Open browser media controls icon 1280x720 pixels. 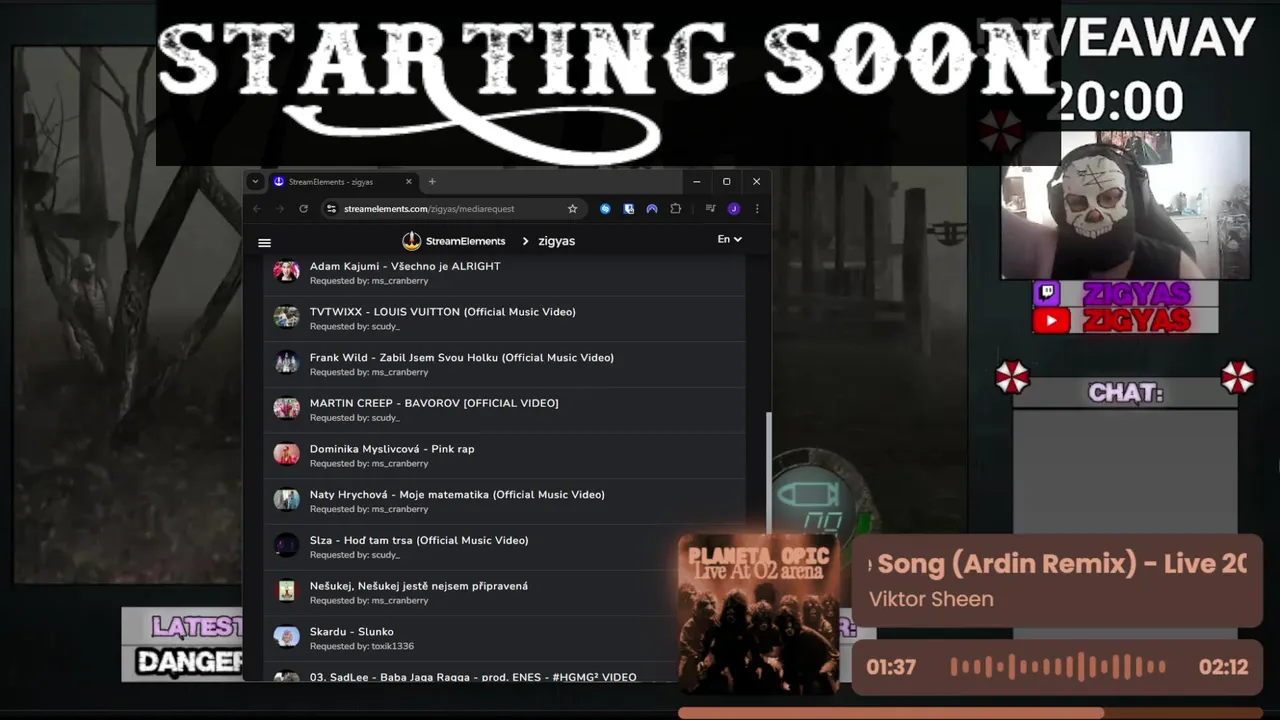tap(710, 209)
